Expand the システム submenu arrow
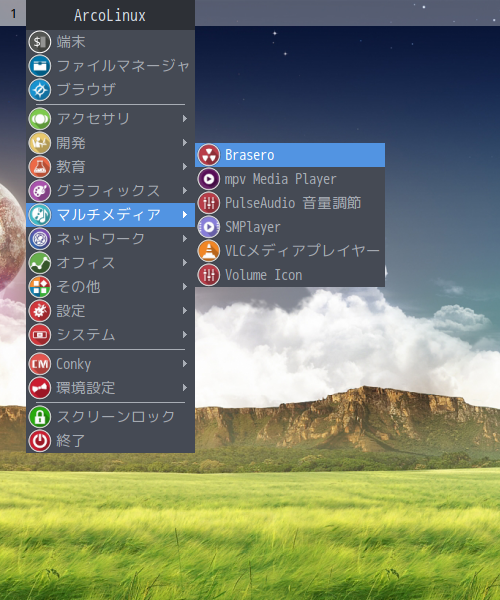The width and height of the screenshot is (500, 600). click(185, 335)
